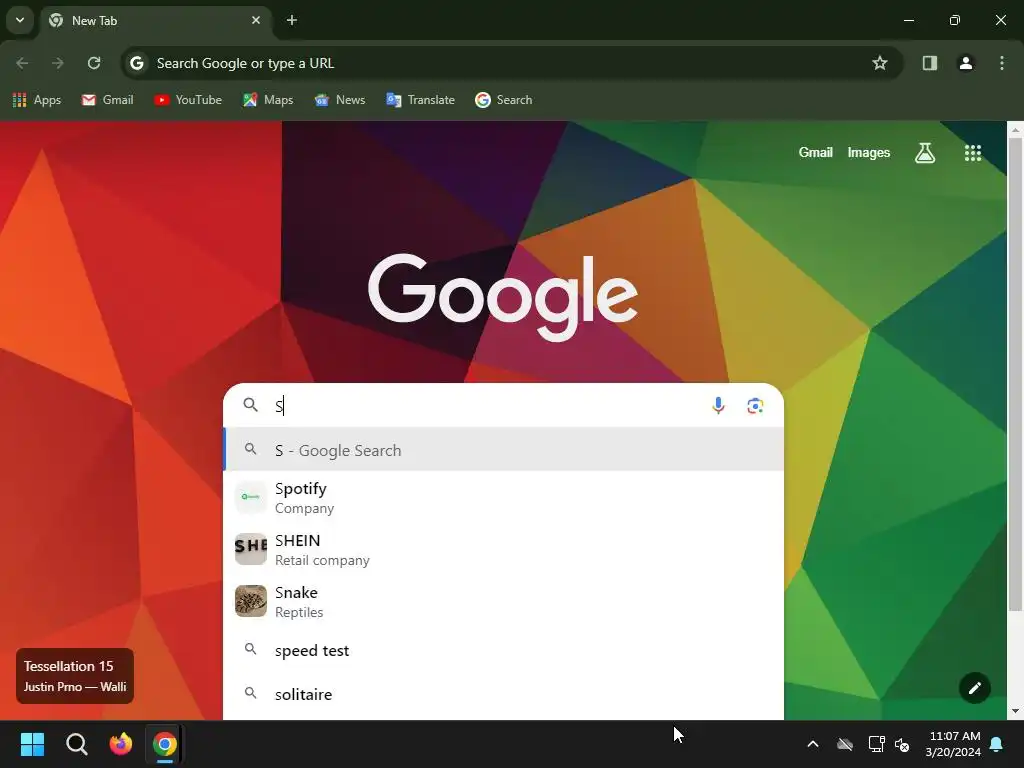The height and width of the screenshot is (768, 1024).
Task: Start voice search with microphone icon
Action: coord(718,406)
